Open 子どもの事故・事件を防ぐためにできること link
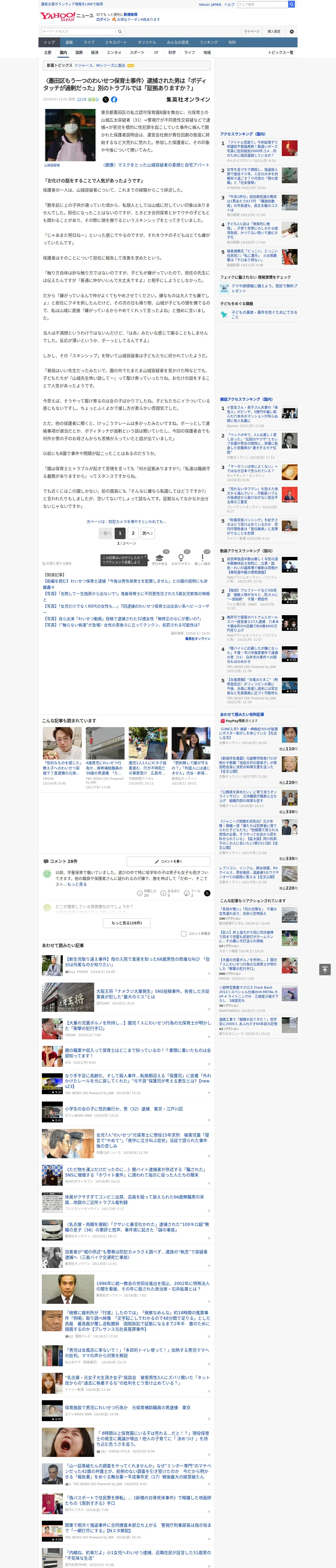Image resolution: width=336 pixels, height=1568 pixels. (x=264, y=314)
